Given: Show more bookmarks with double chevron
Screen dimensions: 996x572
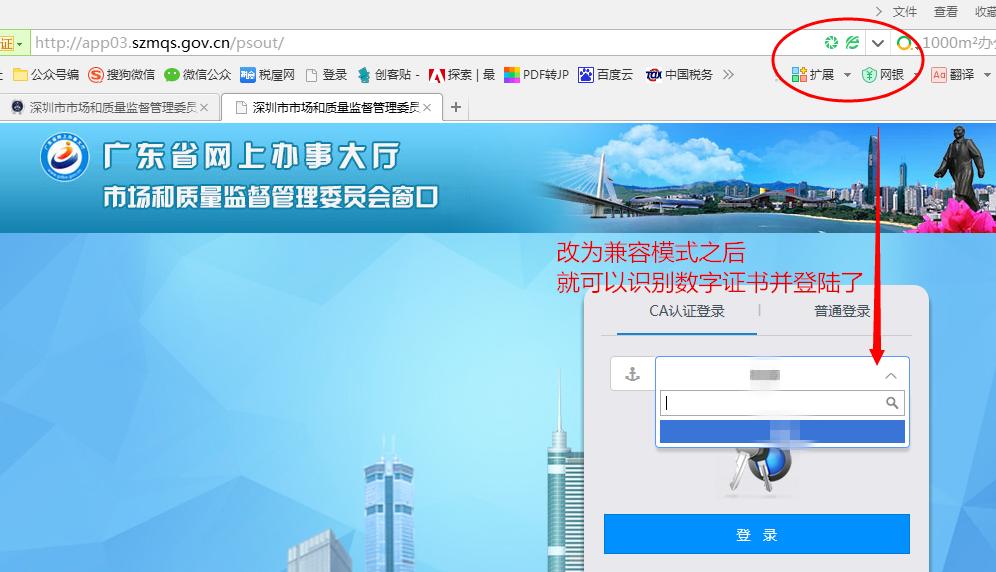Looking at the screenshot, I should coord(729,75).
